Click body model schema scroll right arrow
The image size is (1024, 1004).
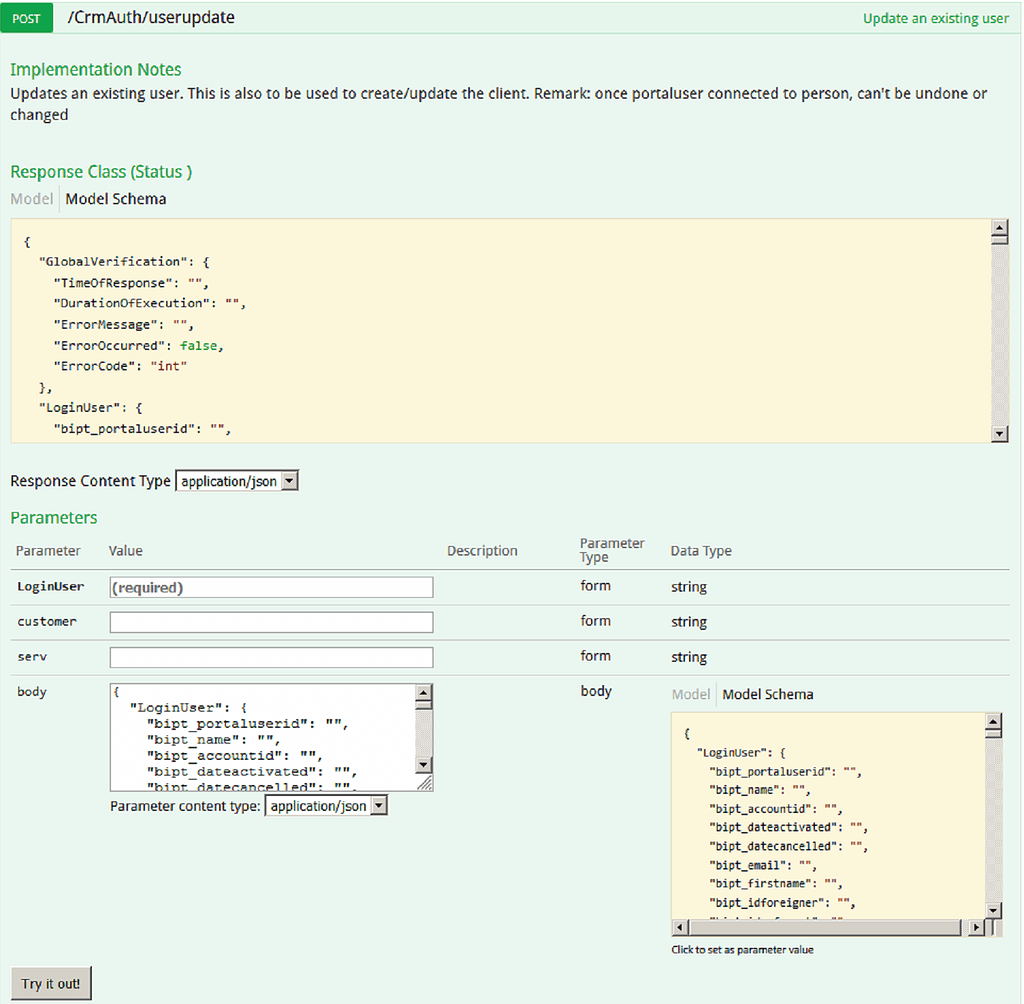pyautogui.click(x=976, y=927)
